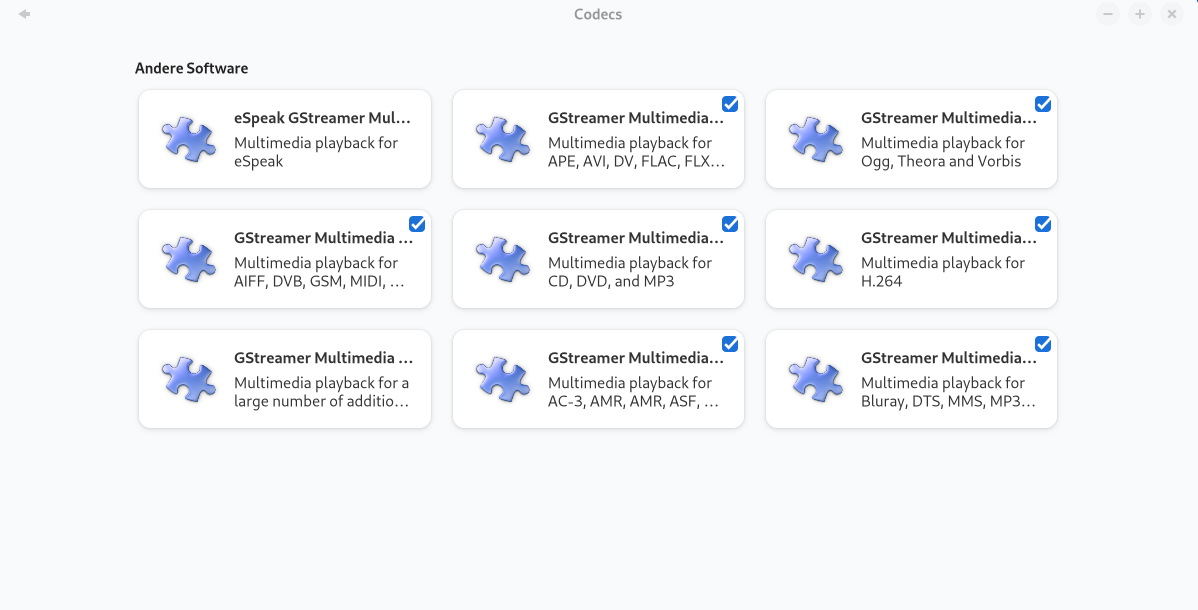Image resolution: width=1198 pixels, height=610 pixels.
Task: Close the Codecs window
Action: pyautogui.click(x=1172, y=14)
